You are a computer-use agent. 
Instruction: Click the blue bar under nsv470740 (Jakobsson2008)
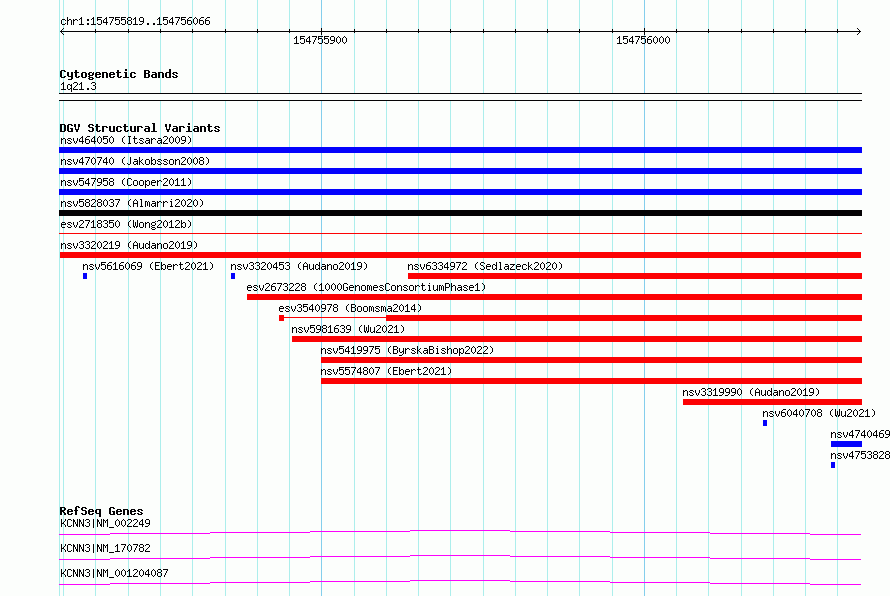point(460,171)
